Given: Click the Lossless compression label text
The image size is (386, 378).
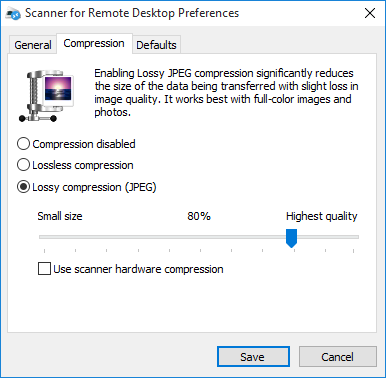Looking at the screenshot, I should tap(83, 165).
